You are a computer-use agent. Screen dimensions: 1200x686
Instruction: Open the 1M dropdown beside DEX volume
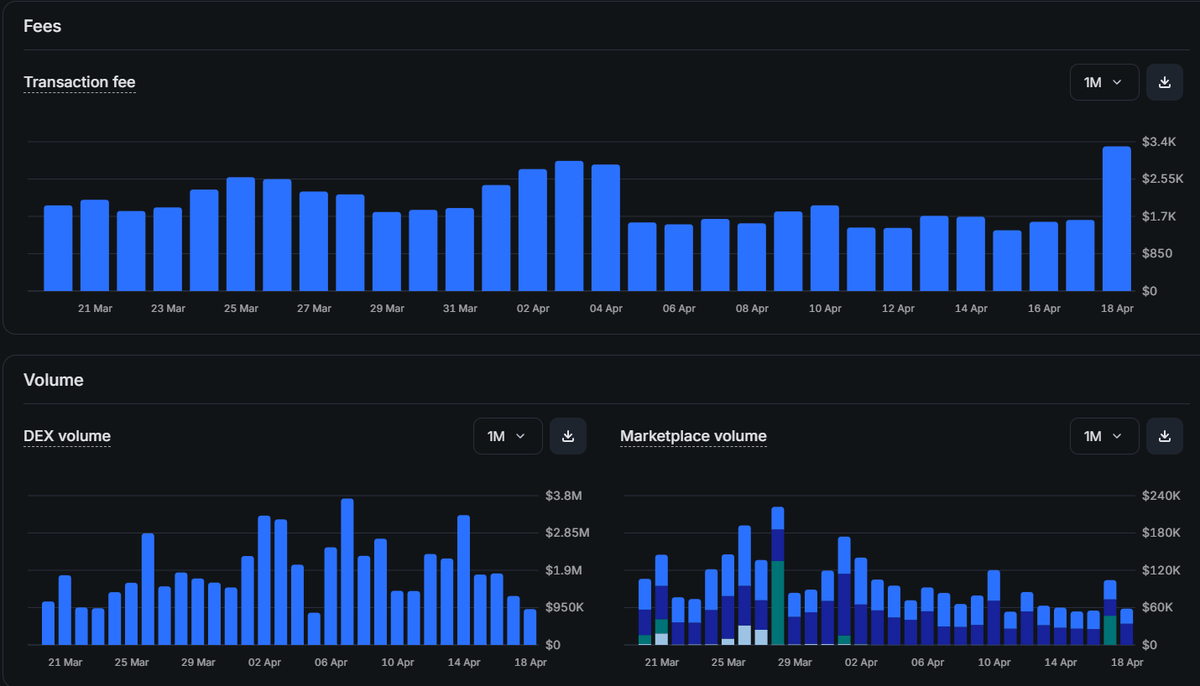tap(507, 436)
